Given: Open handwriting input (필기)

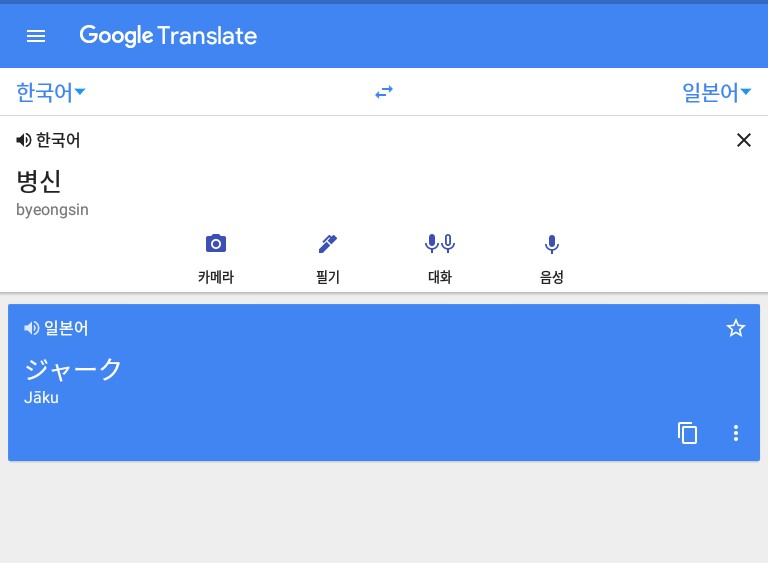Looking at the screenshot, I should pos(328,243).
